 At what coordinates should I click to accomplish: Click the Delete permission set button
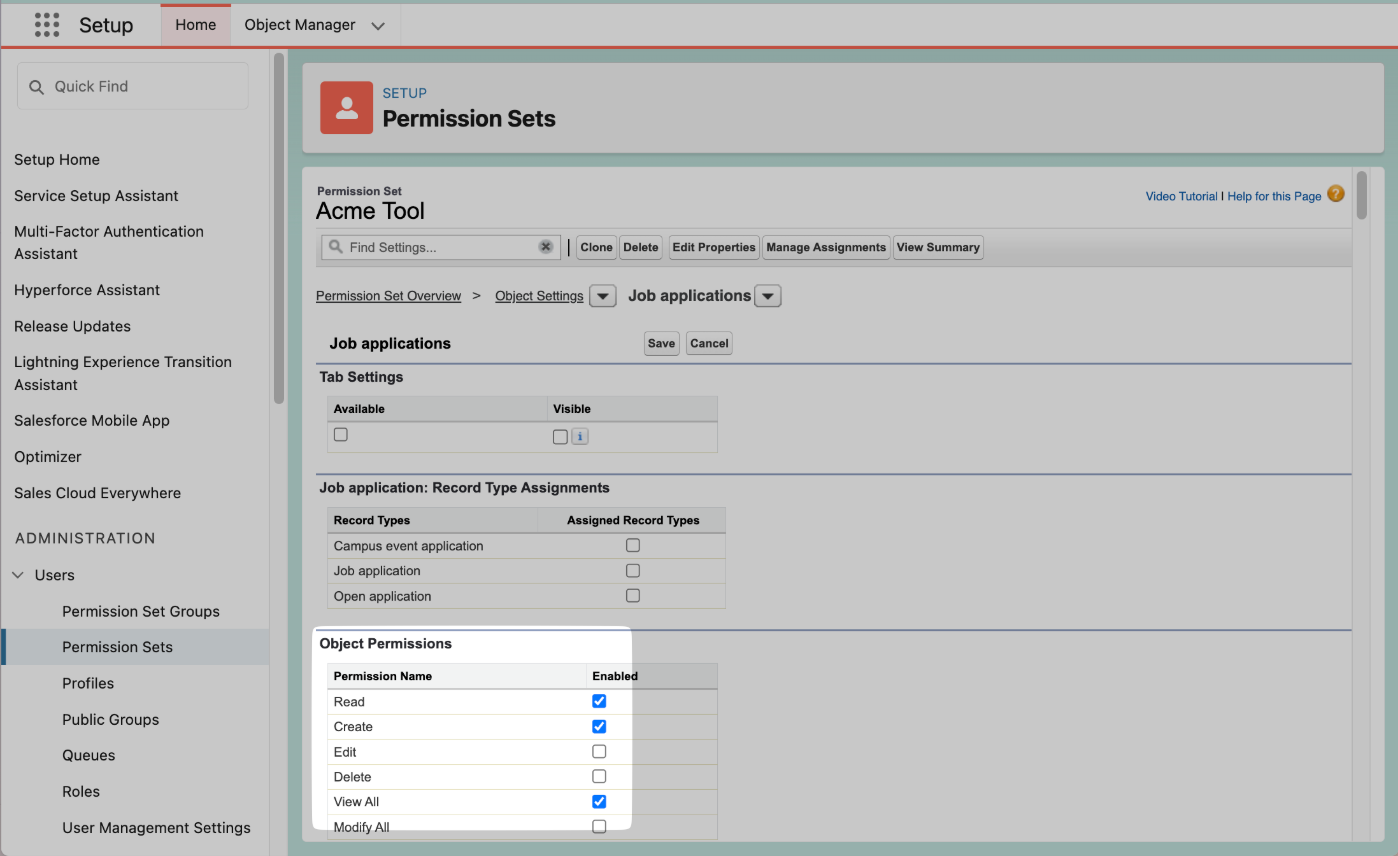click(641, 247)
